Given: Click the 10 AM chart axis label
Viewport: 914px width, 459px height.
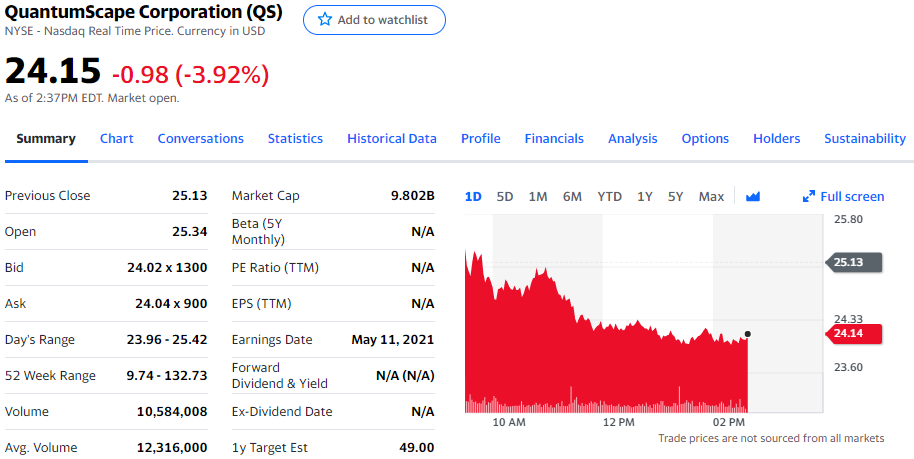Looking at the screenshot, I should pos(509,422).
